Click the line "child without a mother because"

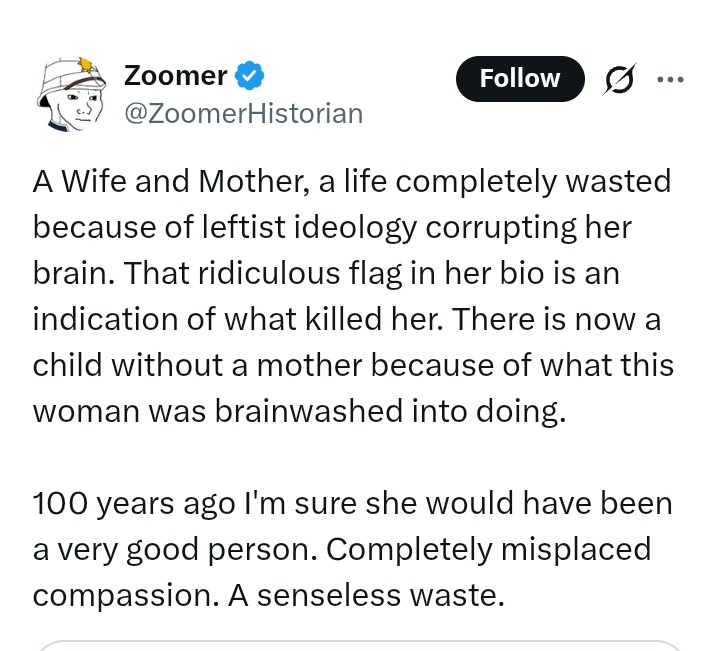(353, 364)
